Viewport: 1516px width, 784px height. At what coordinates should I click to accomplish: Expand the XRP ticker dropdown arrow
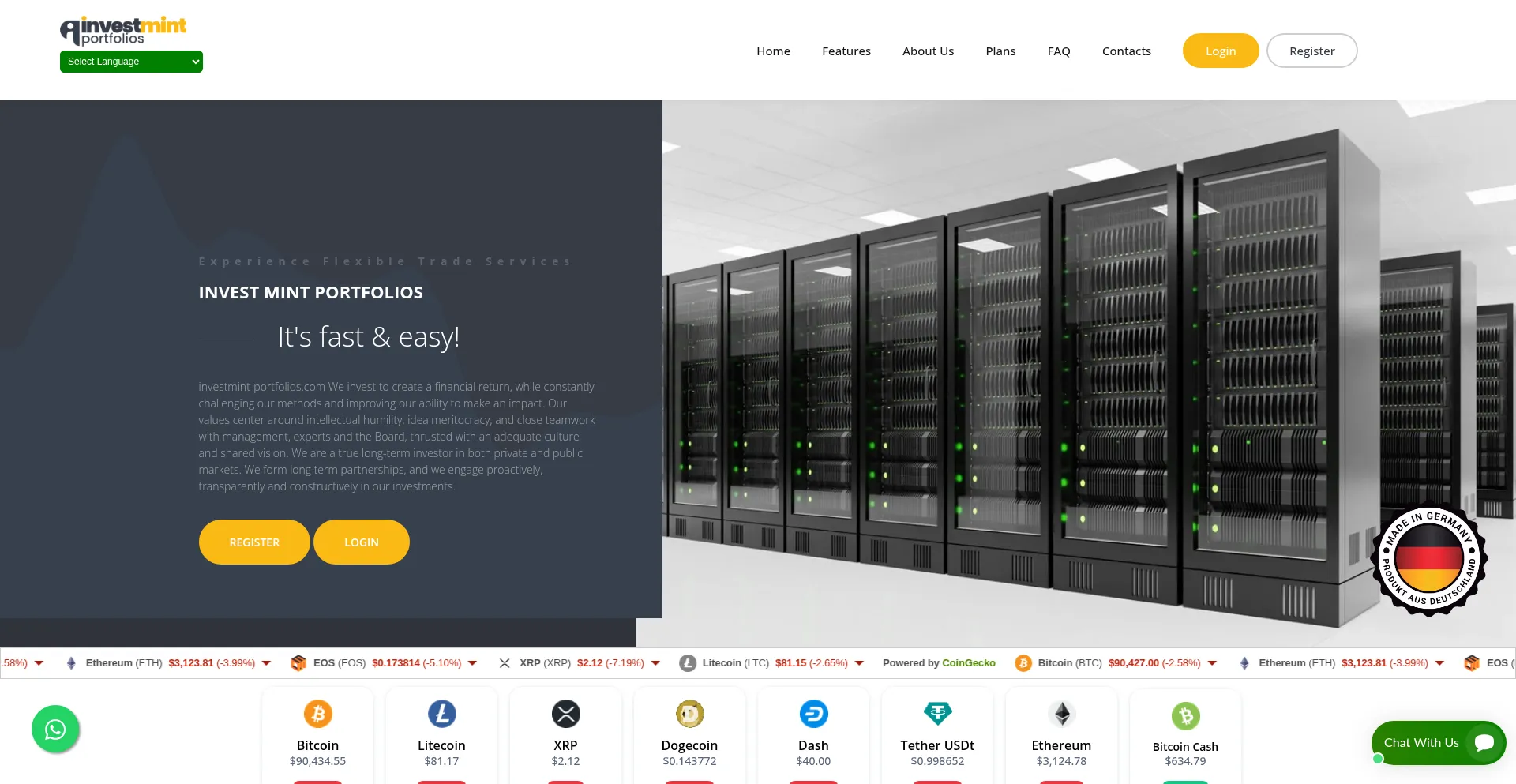point(655,663)
